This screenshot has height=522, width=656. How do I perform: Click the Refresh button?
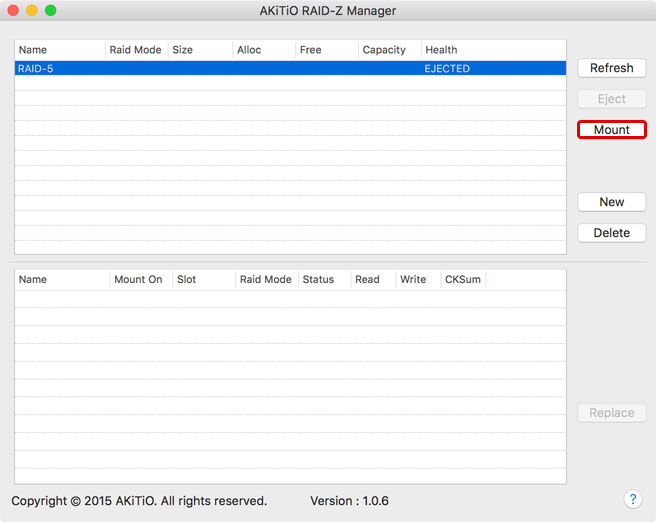coord(611,68)
